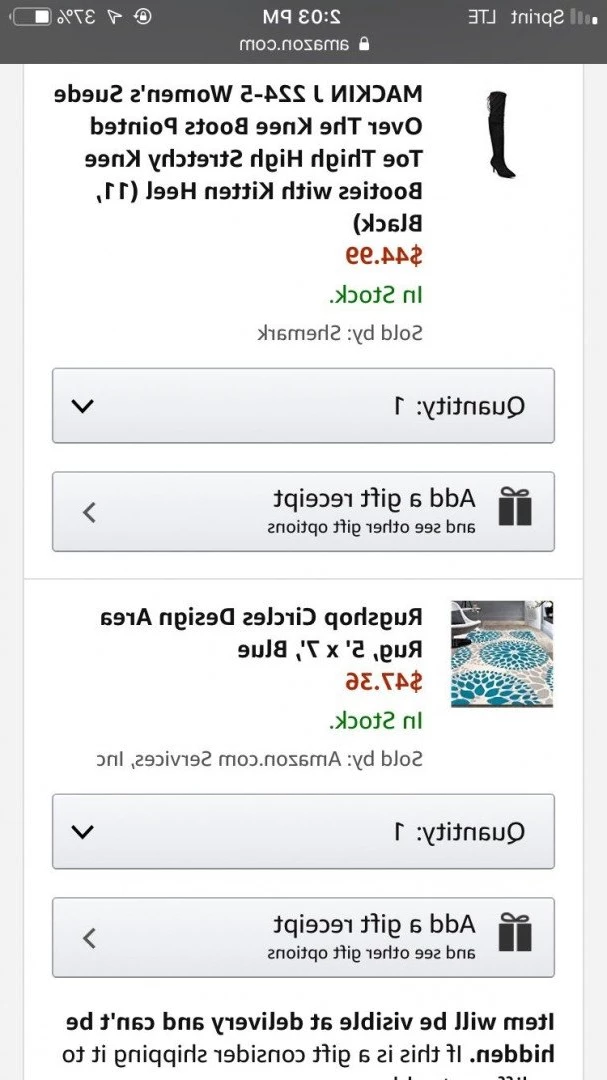Screen dimensions: 607x1080
Task: Tap the arrow on rug gift receipt row
Action: tap(89, 938)
